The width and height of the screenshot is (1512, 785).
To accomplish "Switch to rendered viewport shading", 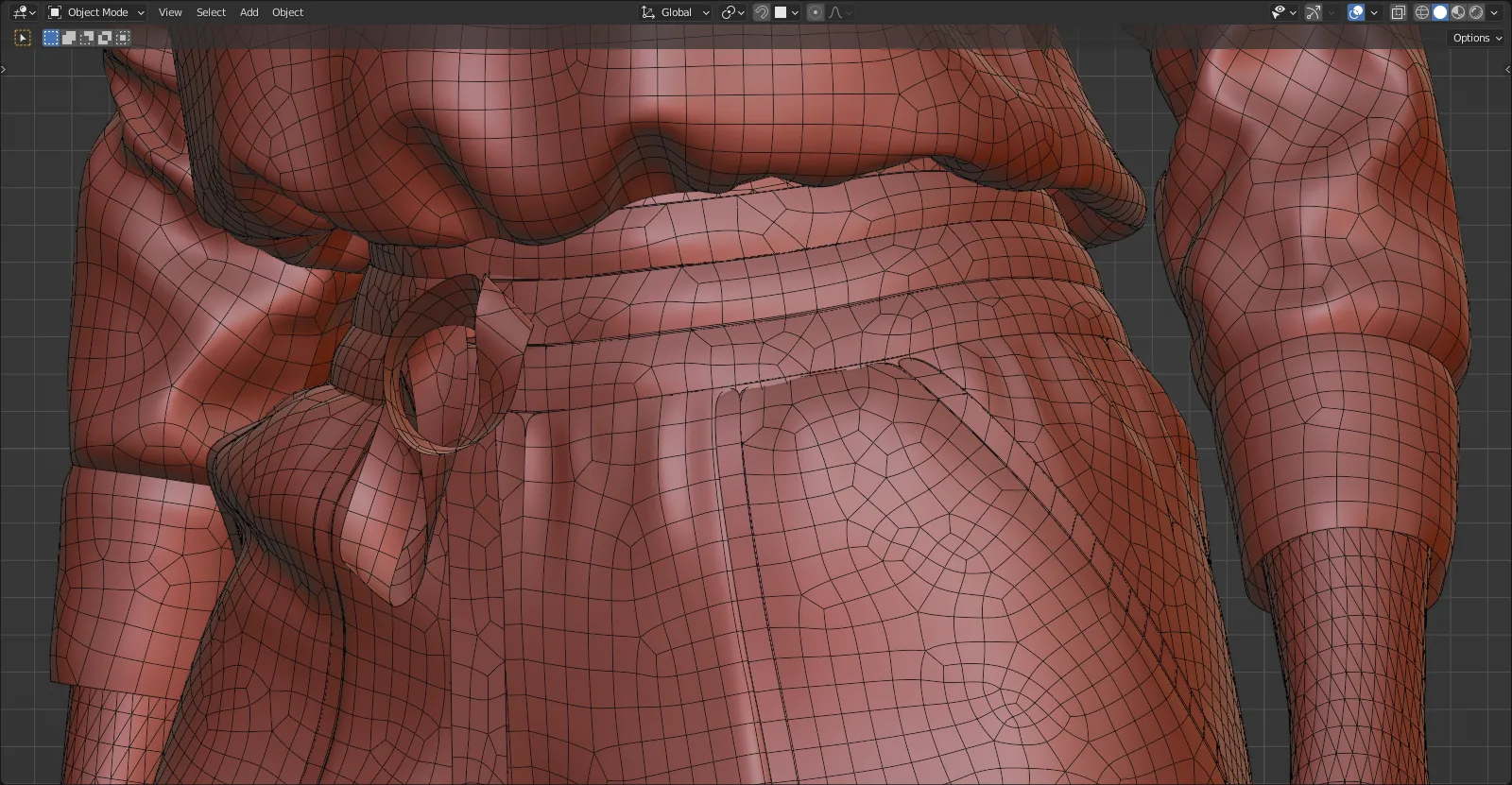I will 1476,12.
